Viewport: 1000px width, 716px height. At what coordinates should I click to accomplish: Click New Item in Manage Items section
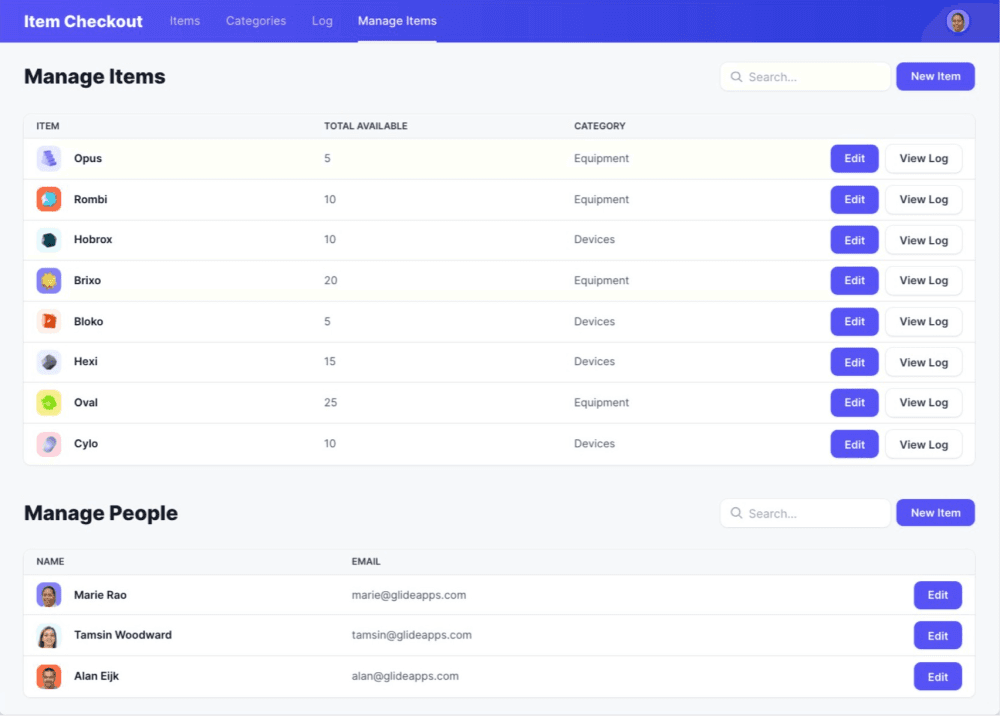point(935,77)
